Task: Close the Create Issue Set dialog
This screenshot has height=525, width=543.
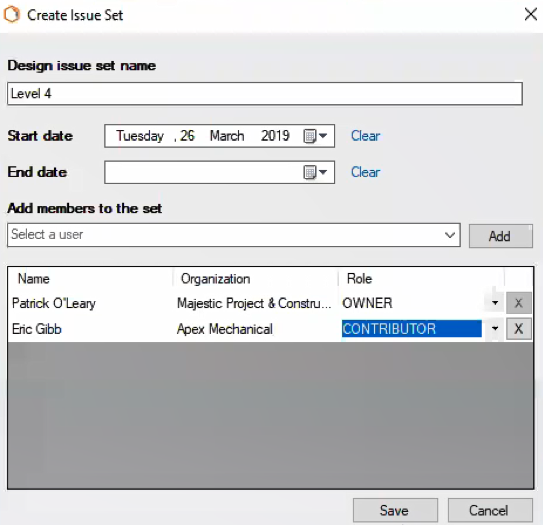Action: (530, 15)
